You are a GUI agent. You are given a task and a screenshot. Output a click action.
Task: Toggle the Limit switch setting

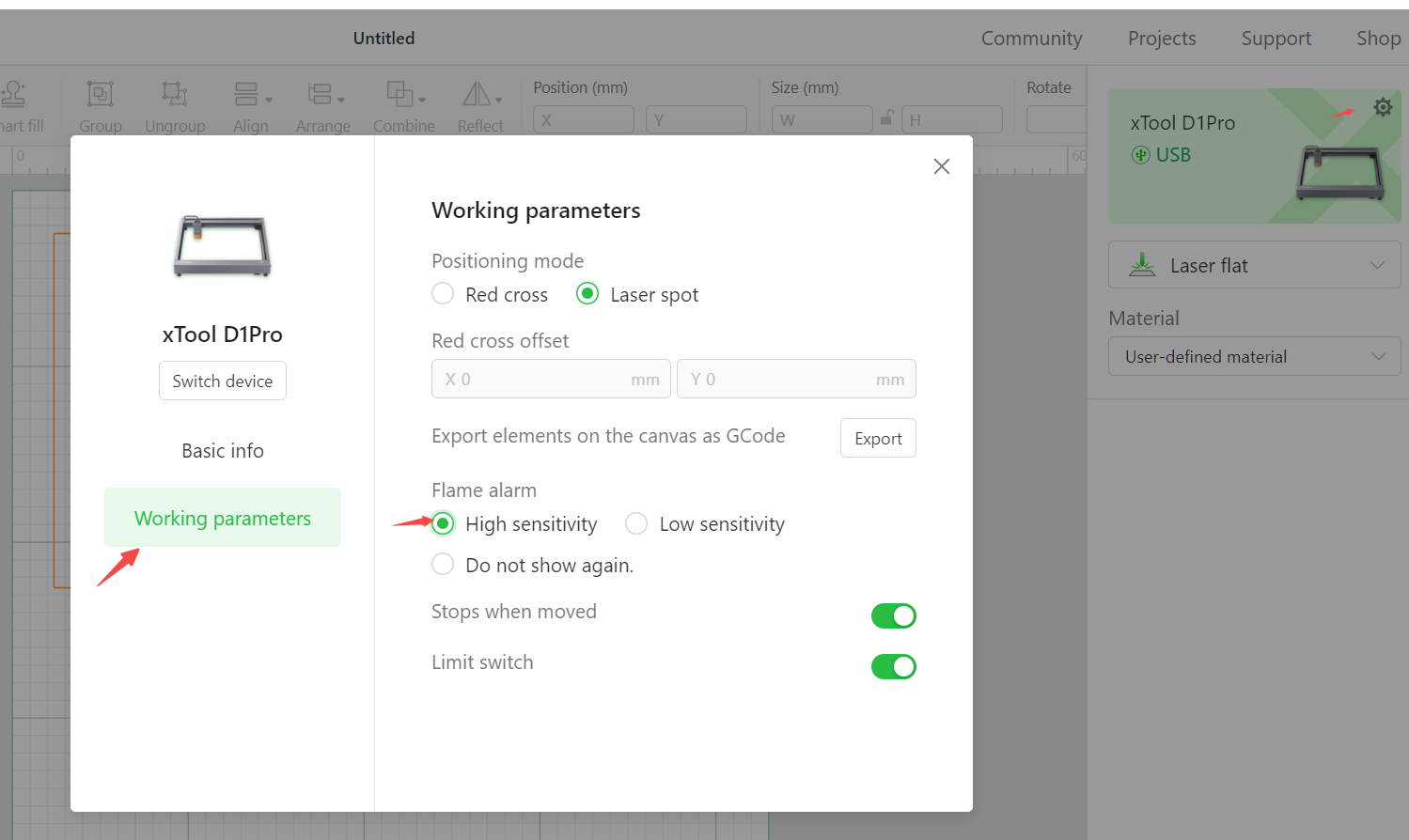click(894, 666)
